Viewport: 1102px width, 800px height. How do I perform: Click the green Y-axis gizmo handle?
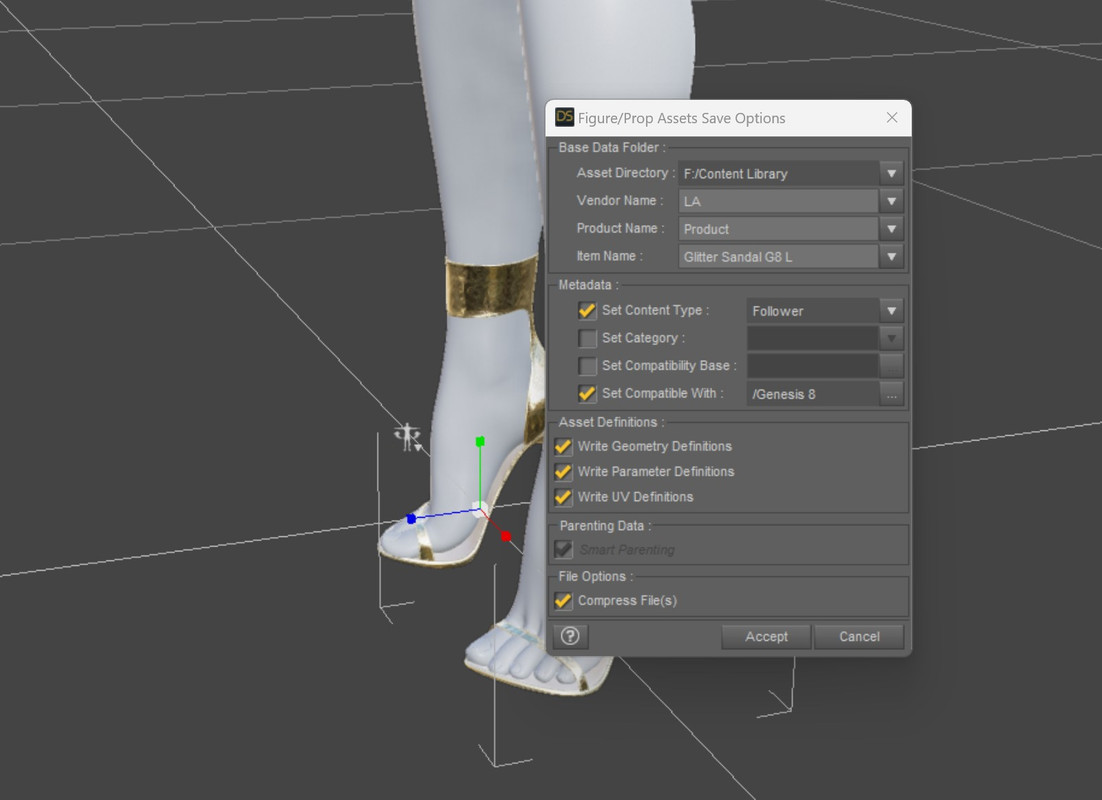pos(480,441)
